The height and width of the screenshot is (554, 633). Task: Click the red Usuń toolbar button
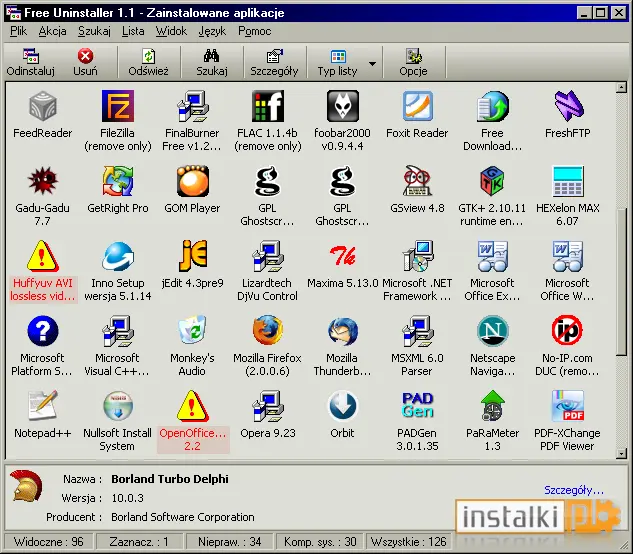click(x=85, y=62)
